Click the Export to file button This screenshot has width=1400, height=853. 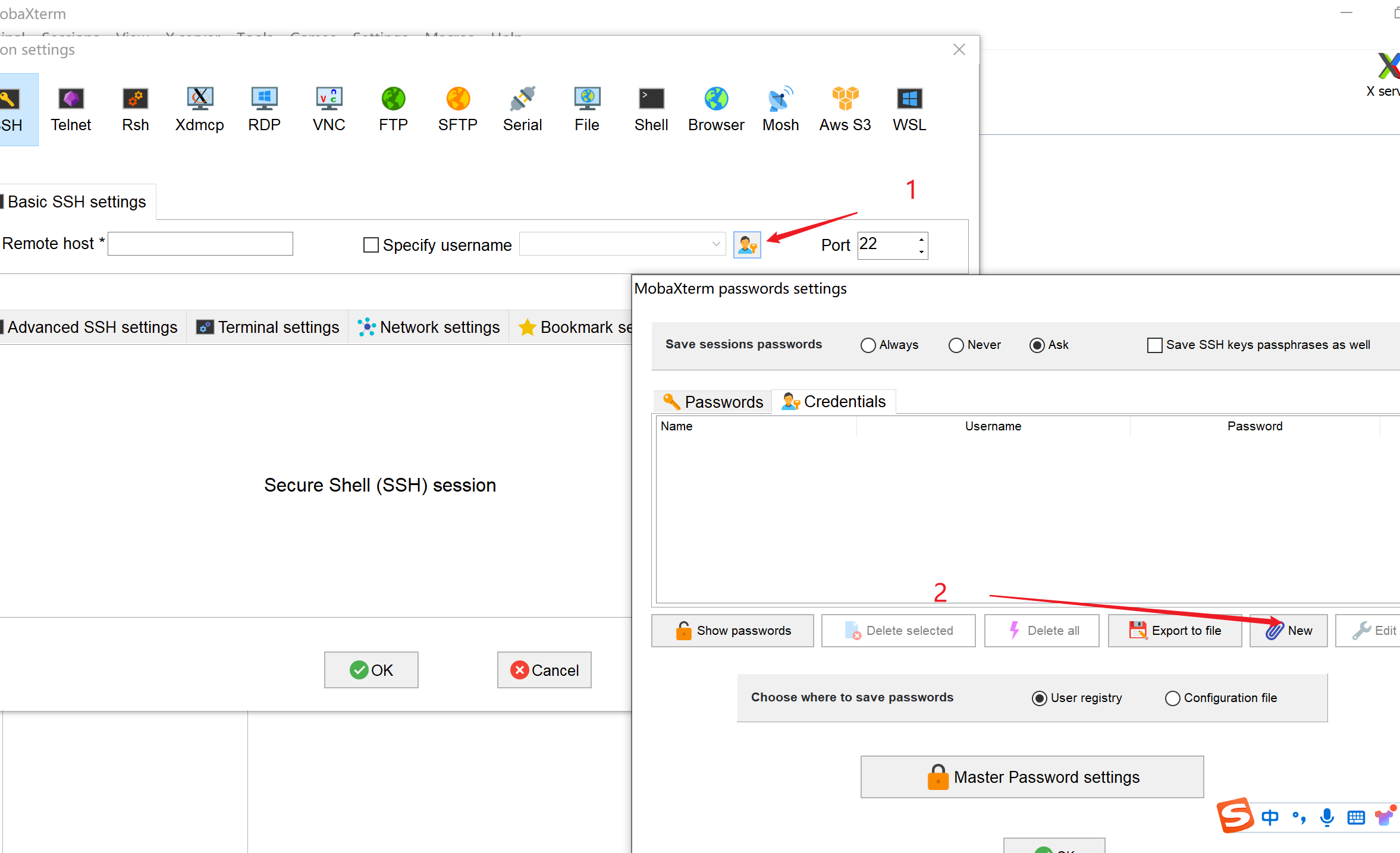click(1175, 631)
